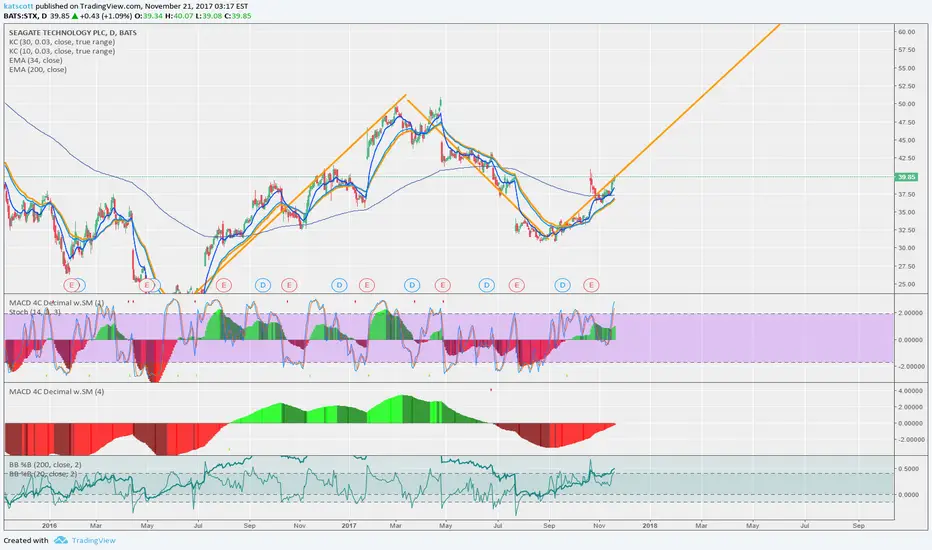Click the late January 2016 earnings E marker
The width and height of the screenshot is (932, 550).
pos(72,285)
